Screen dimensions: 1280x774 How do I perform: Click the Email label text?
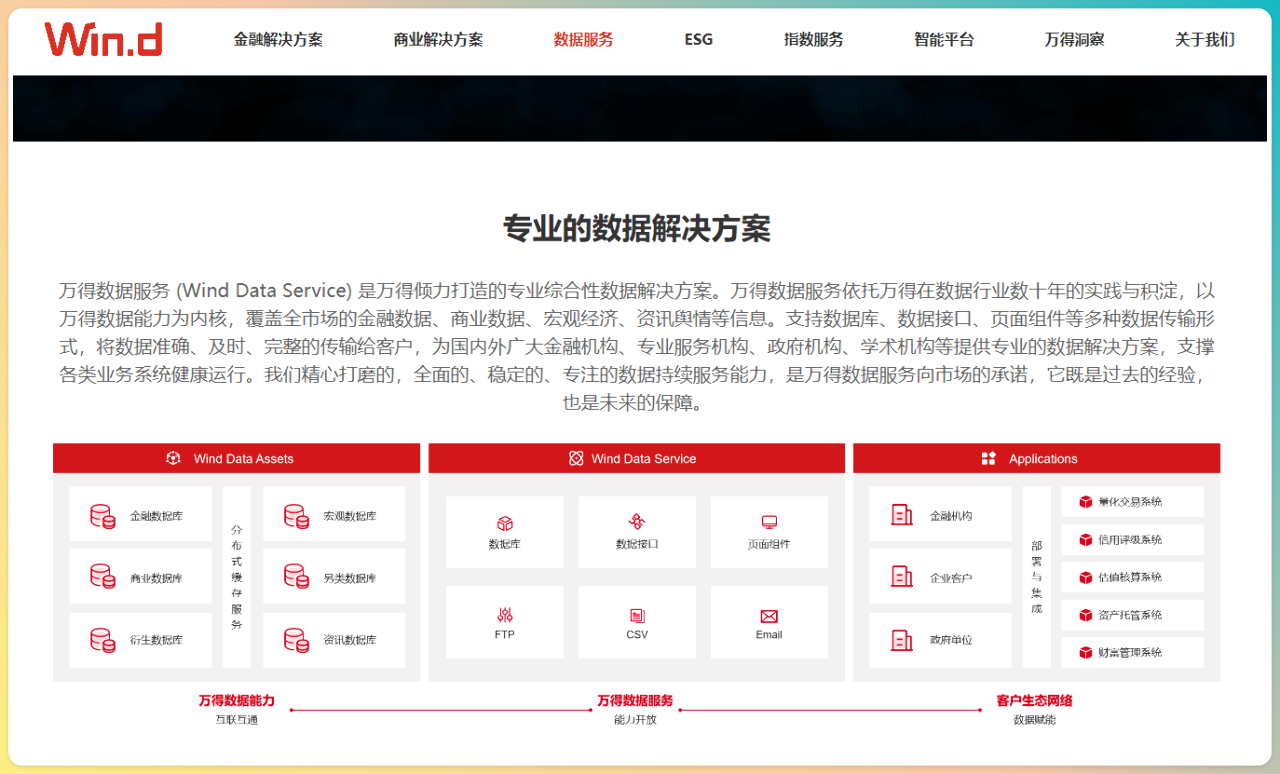(769, 635)
